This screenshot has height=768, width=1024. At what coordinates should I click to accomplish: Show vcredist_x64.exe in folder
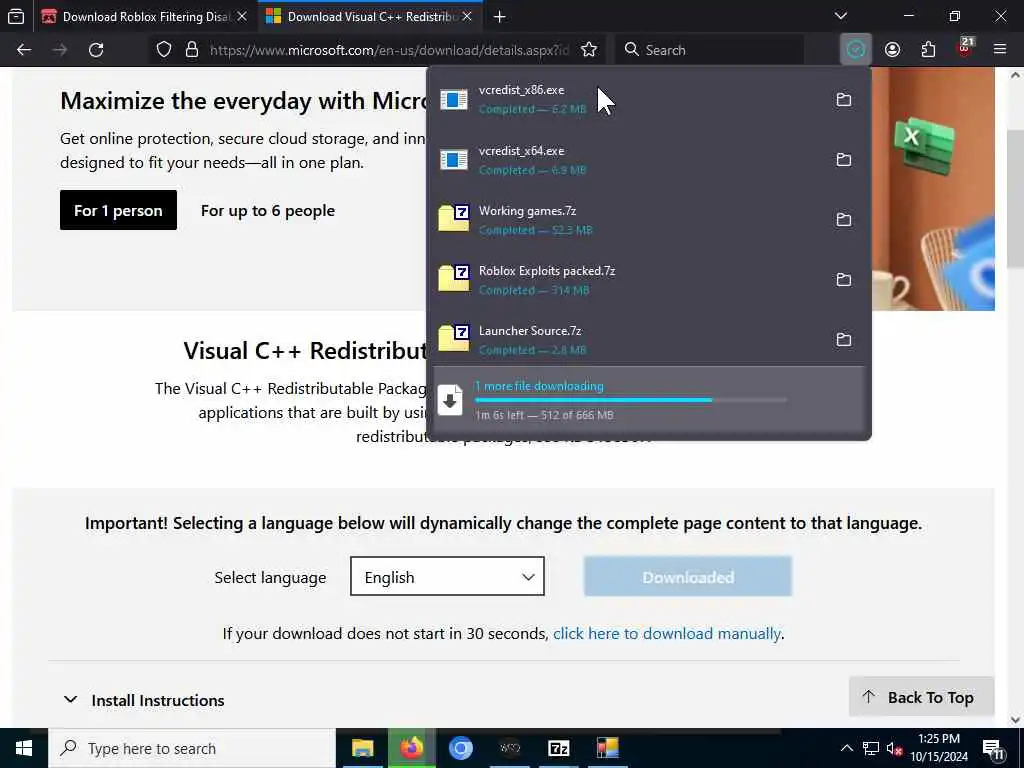coord(844,159)
